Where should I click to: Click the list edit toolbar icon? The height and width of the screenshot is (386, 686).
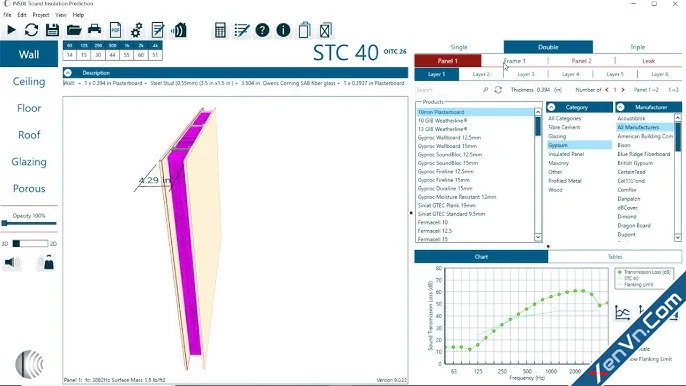tap(242, 30)
